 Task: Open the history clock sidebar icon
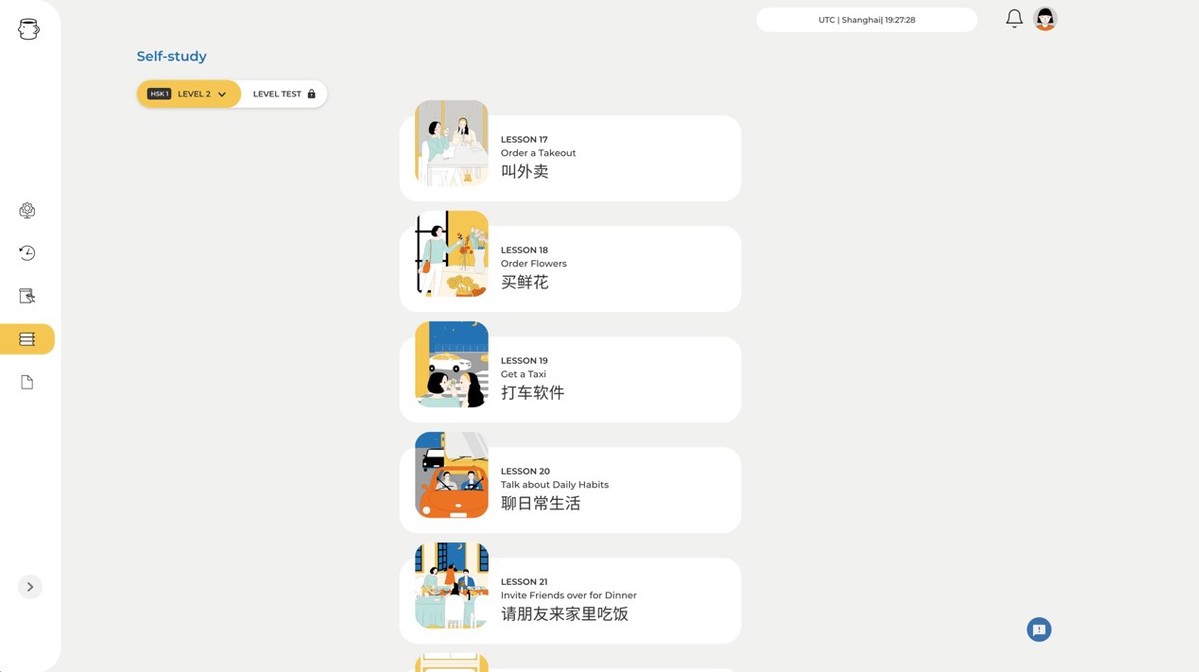coord(27,253)
